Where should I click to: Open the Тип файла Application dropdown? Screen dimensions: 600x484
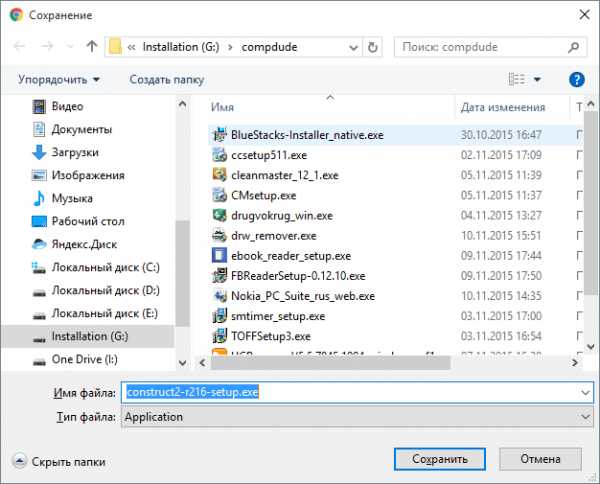(357, 417)
